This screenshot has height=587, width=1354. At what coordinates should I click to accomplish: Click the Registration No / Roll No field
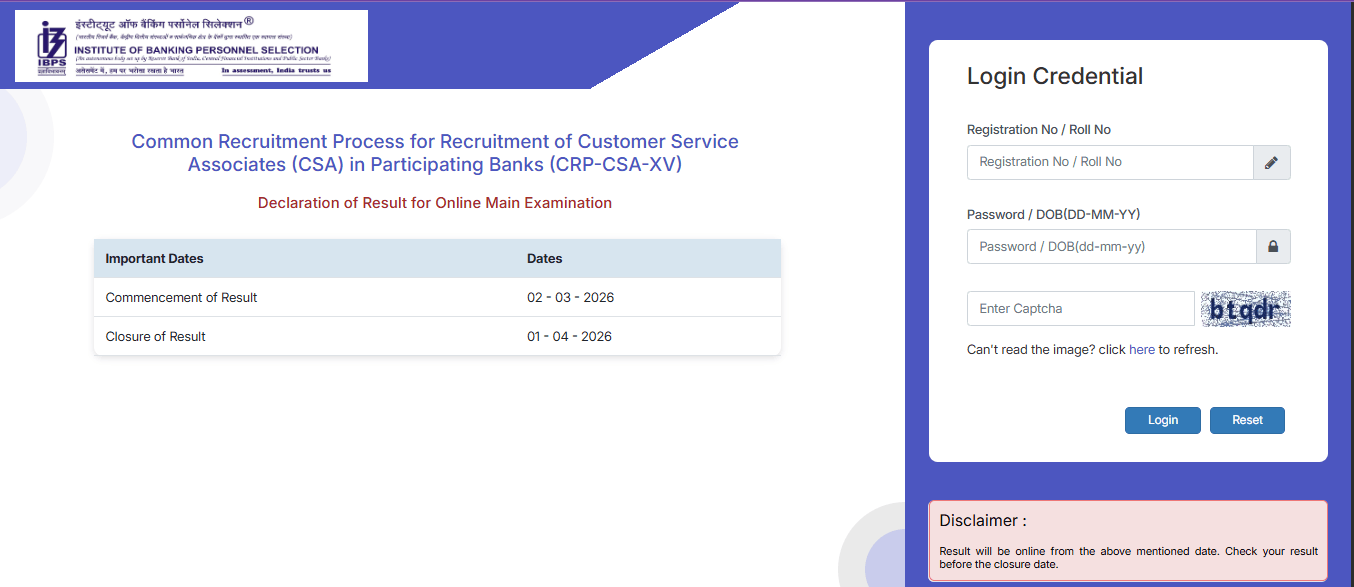click(1110, 162)
